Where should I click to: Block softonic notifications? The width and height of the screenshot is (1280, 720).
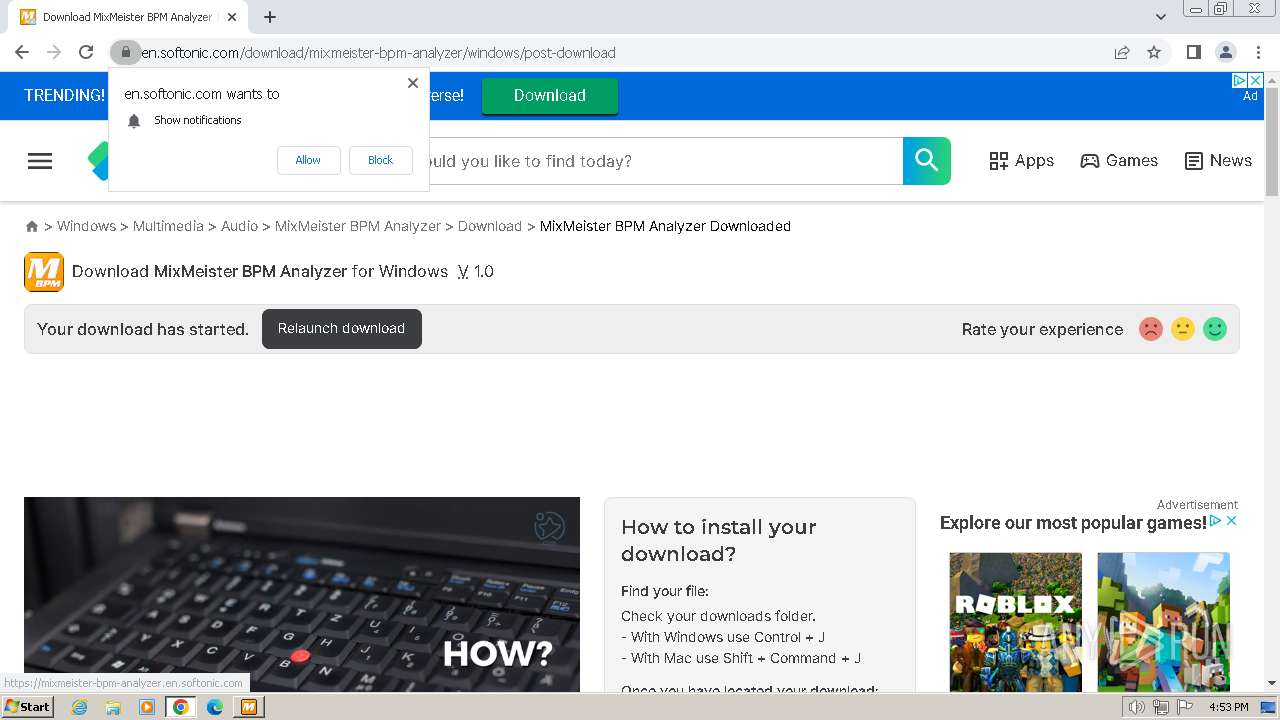pos(380,160)
